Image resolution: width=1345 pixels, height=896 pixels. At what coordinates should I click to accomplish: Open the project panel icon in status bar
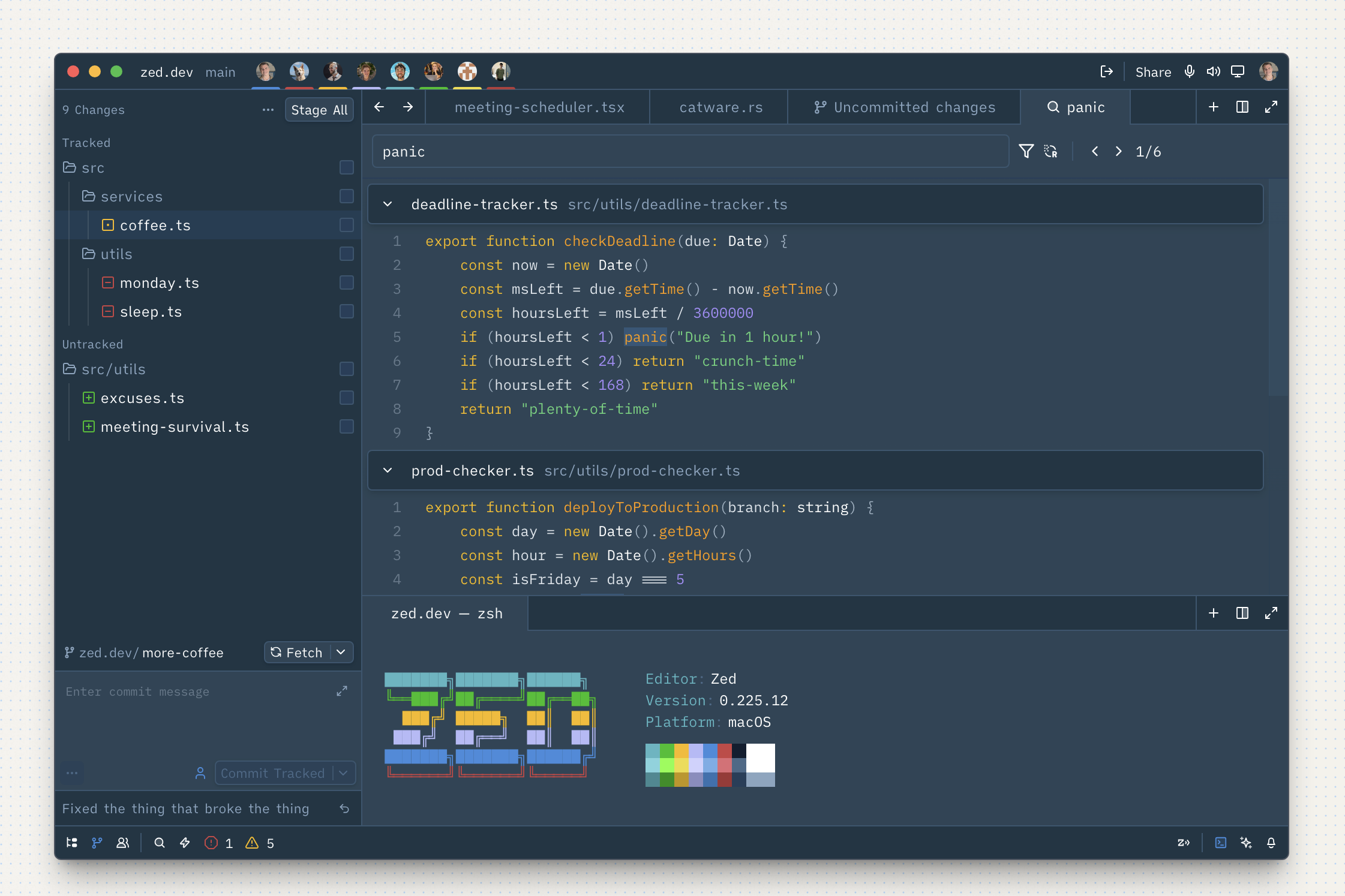click(x=72, y=843)
